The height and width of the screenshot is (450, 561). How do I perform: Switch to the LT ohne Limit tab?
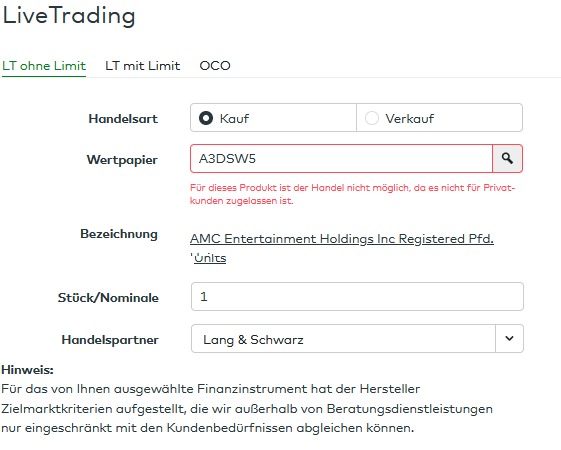click(44, 66)
